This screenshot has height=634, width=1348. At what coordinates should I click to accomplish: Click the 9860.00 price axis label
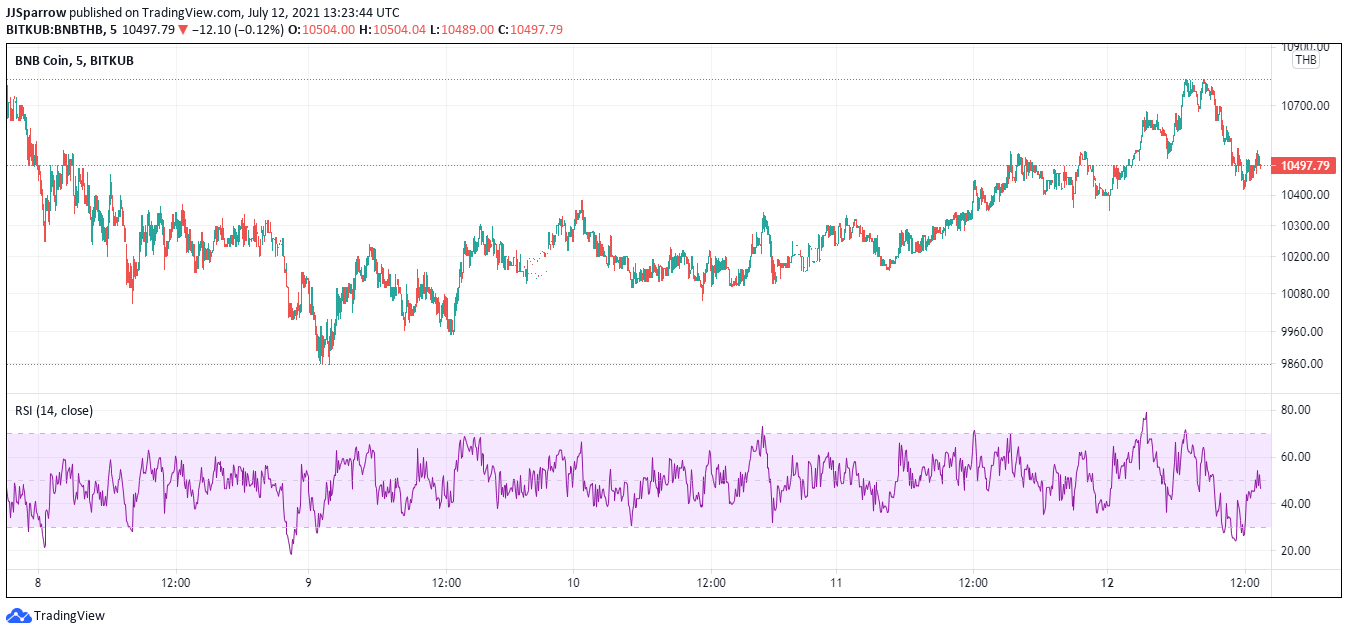pos(1305,364)
